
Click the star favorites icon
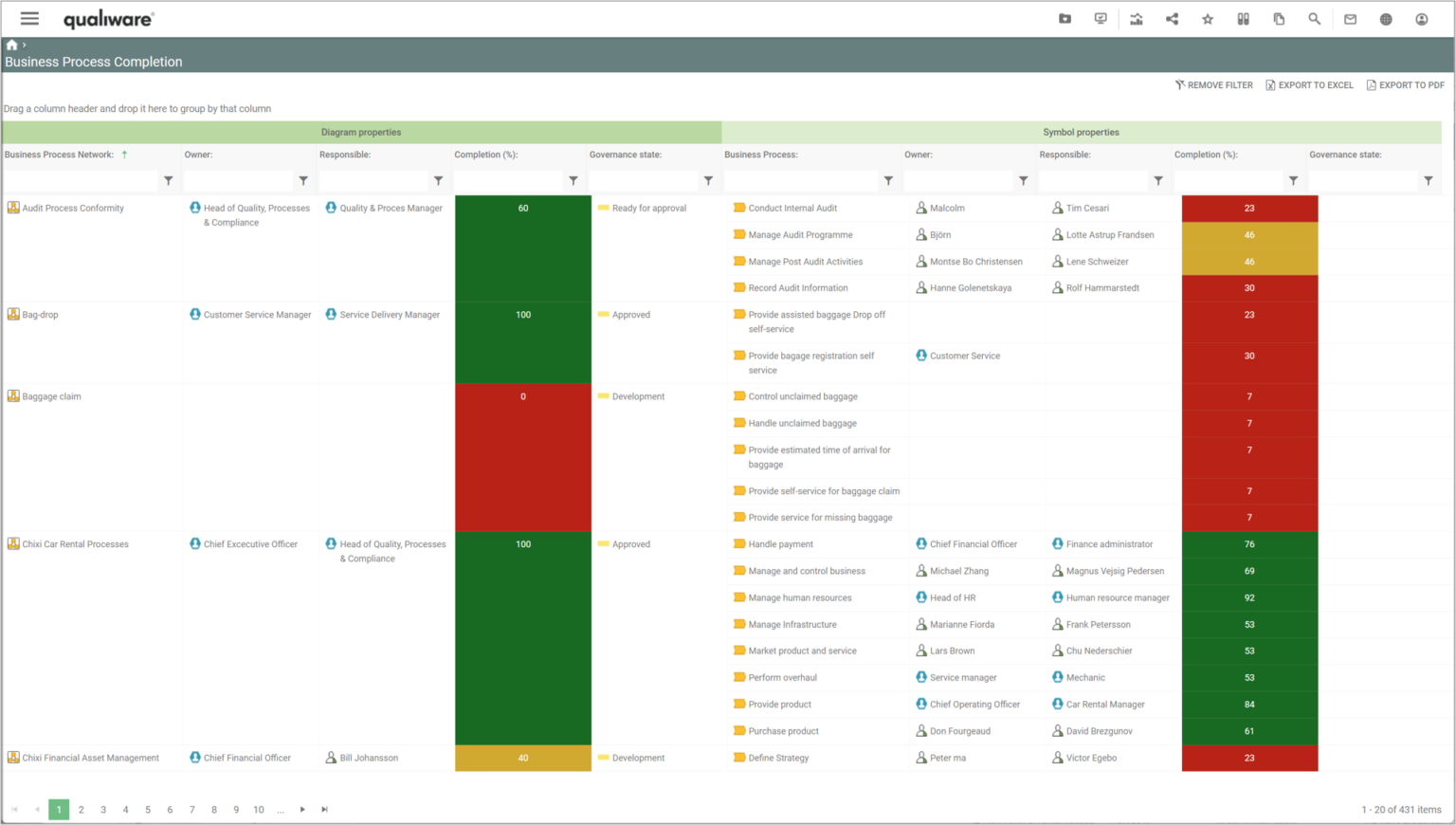1208,18
